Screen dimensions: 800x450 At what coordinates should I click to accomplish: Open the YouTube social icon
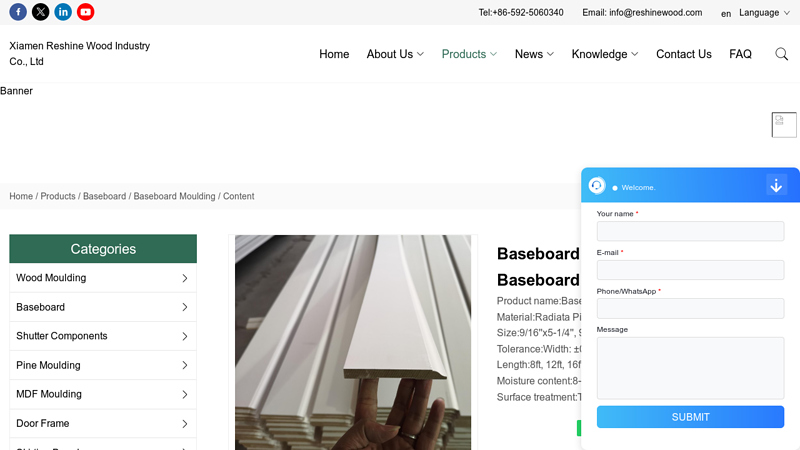(x=85, y=12)
